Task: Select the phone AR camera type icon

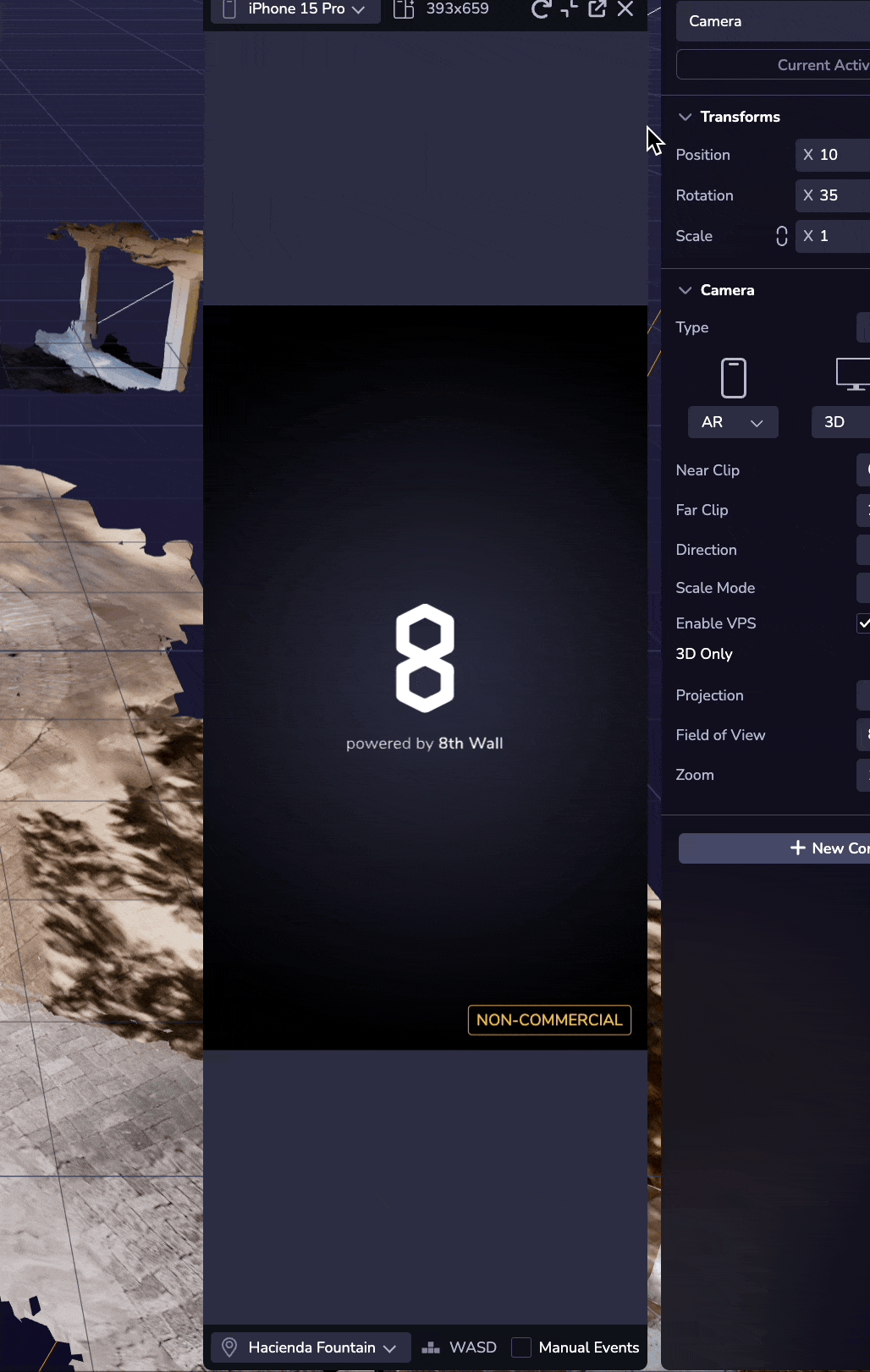Action: coord(734,378)
